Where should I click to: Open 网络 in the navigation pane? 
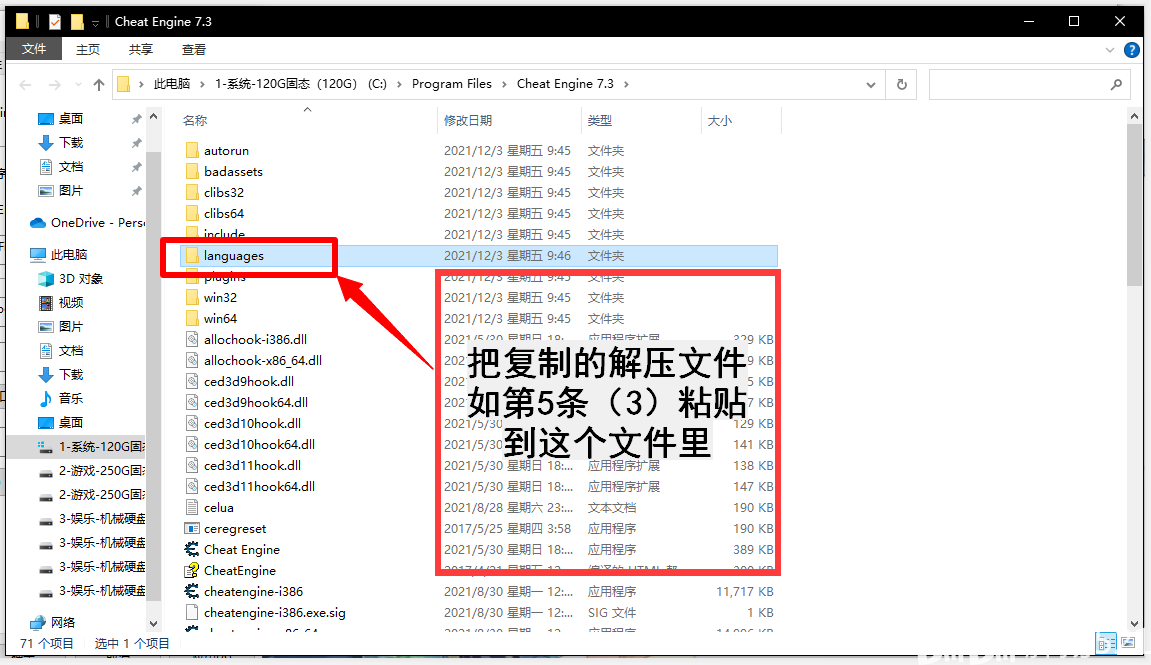52,622
